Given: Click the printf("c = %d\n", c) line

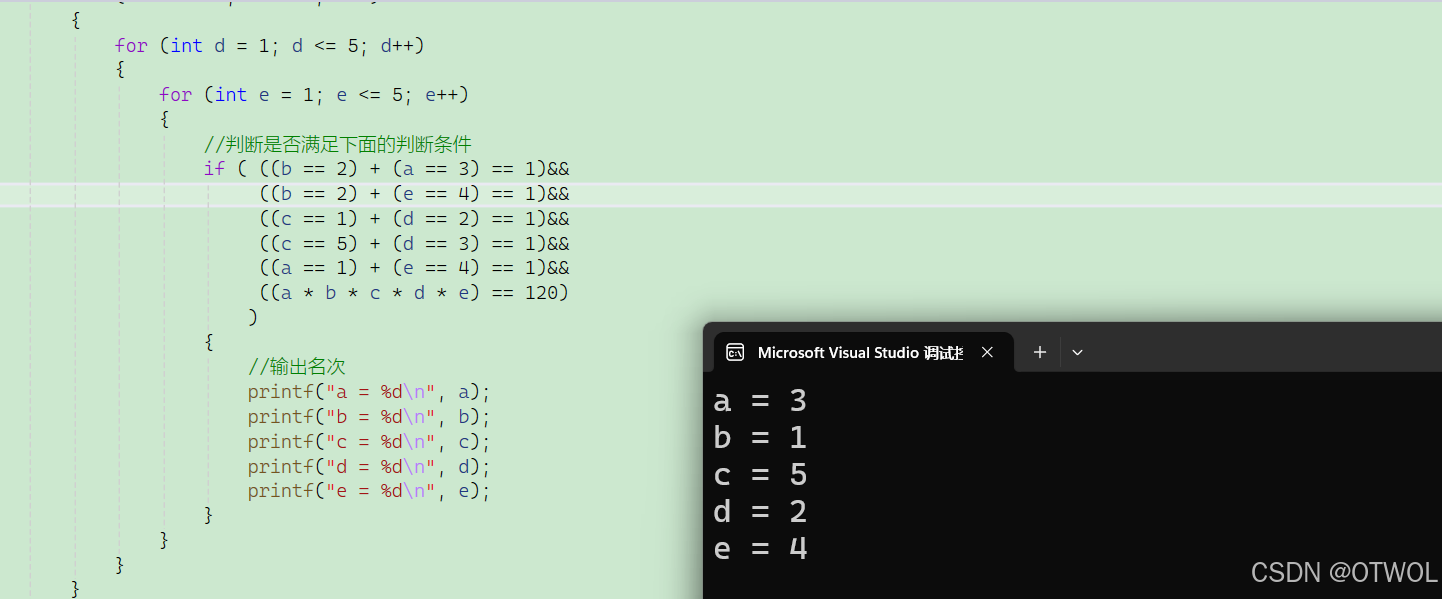Looking at the screenshot, I should click(369, 441).
